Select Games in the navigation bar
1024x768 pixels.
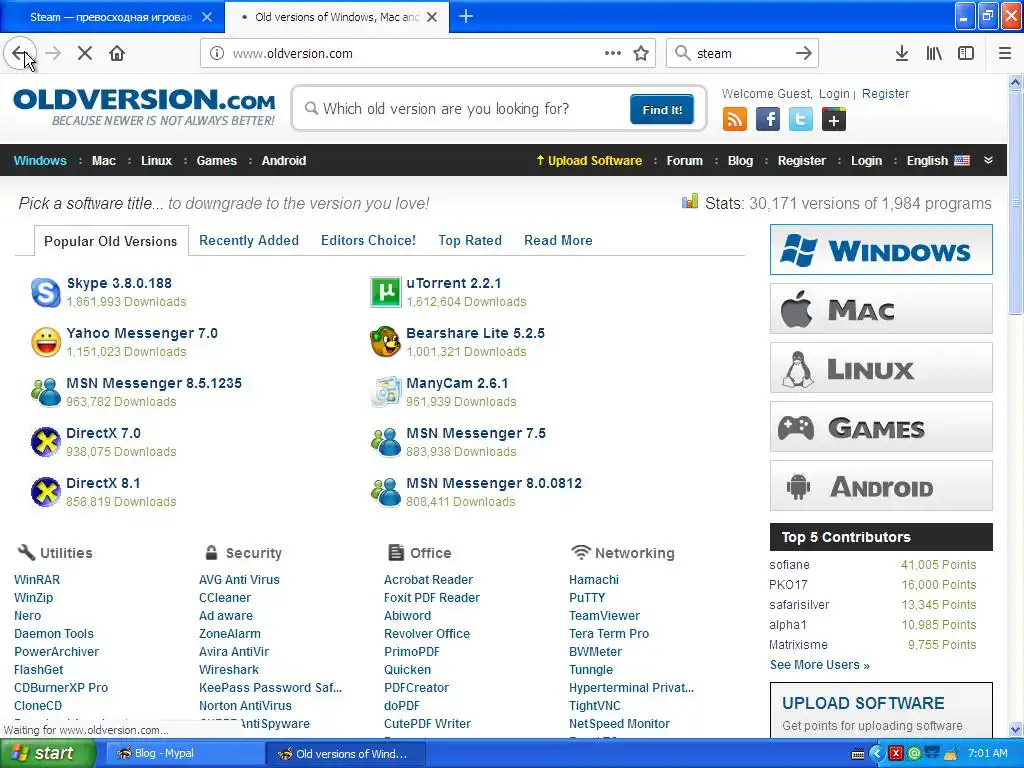217,161
